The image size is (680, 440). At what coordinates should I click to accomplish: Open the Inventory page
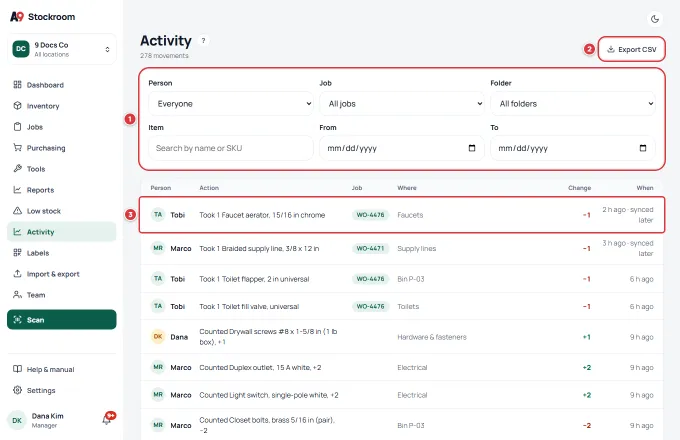pos(62,106)
